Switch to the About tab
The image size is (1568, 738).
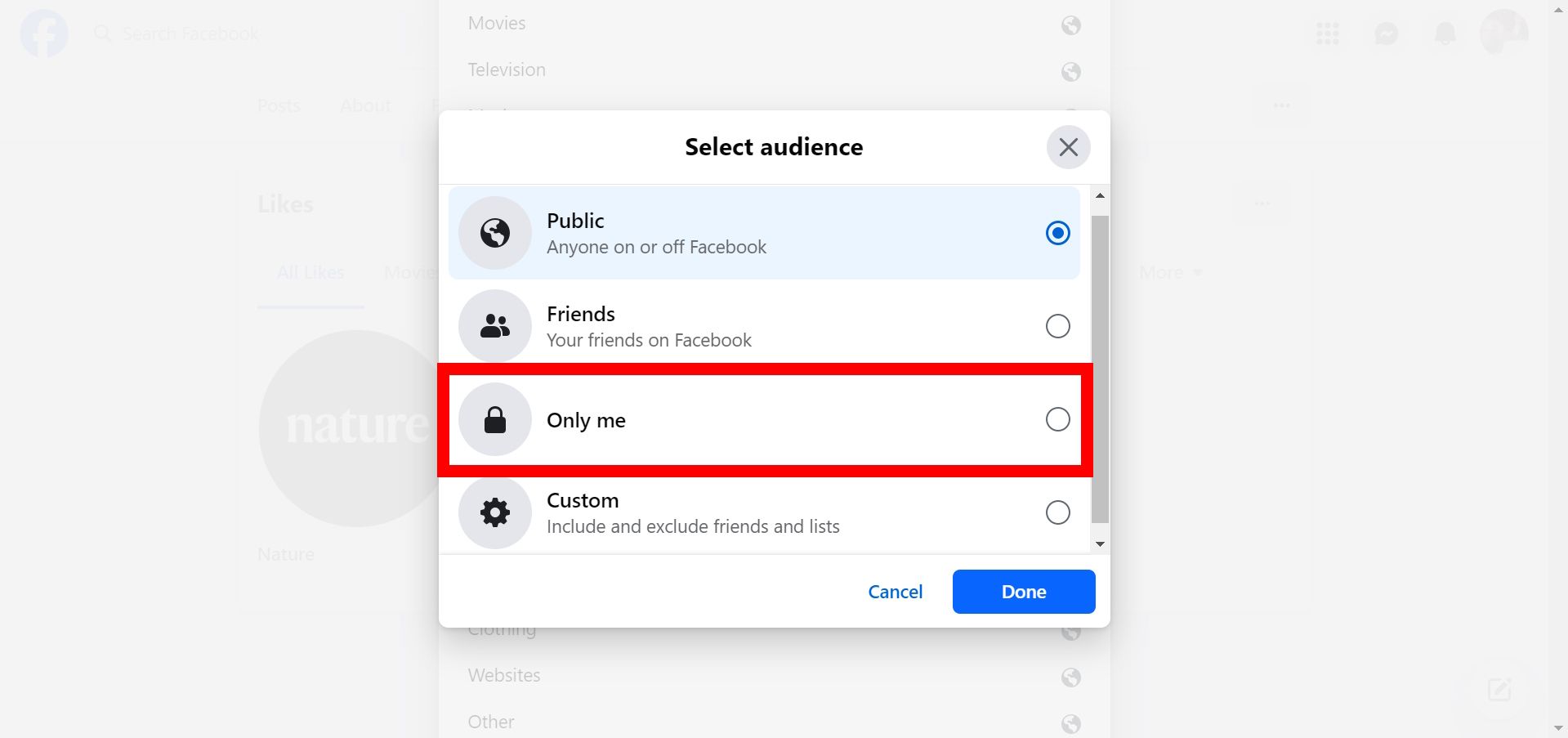coord(365,105)
